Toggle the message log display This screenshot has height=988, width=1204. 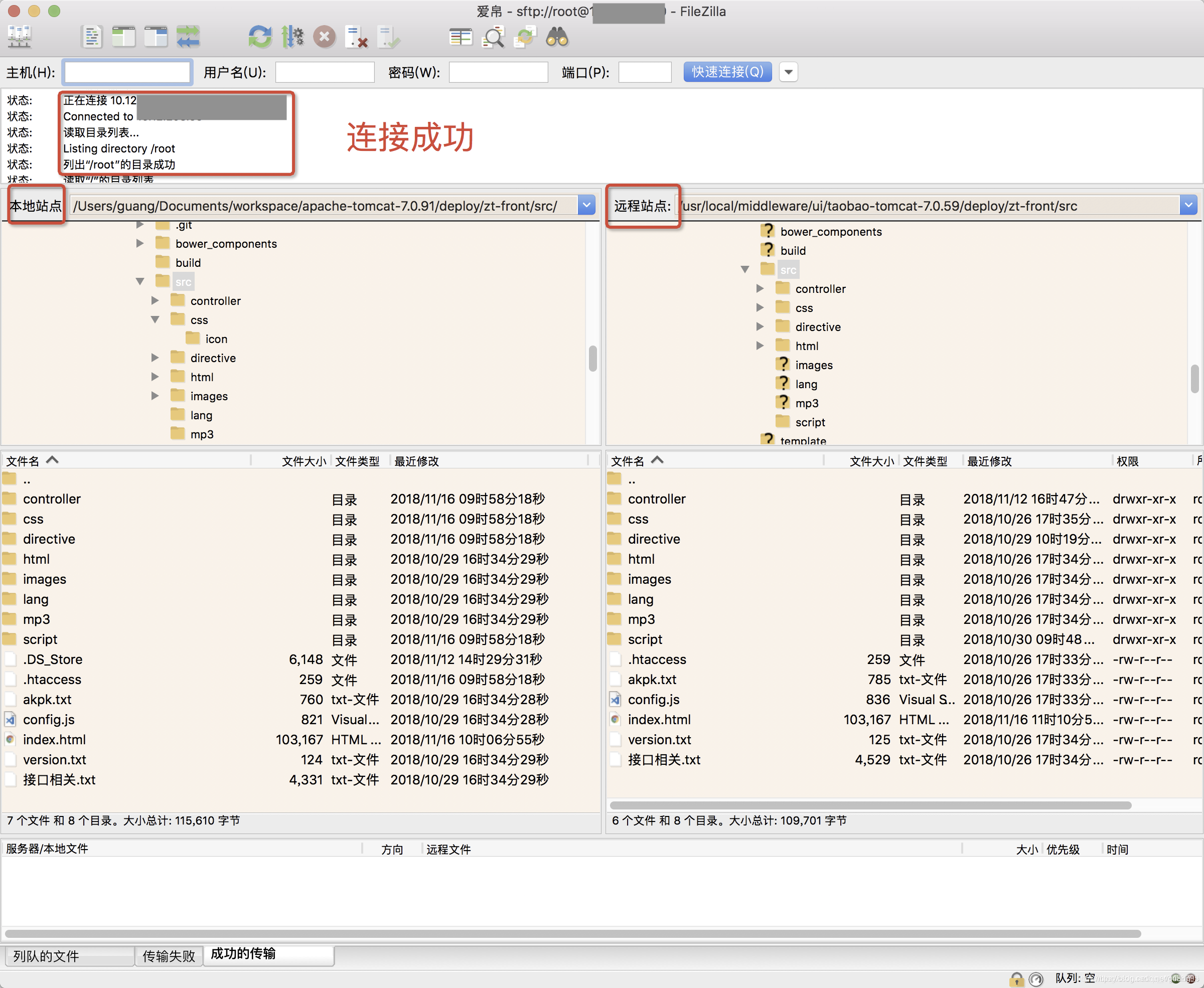(92, 38)
